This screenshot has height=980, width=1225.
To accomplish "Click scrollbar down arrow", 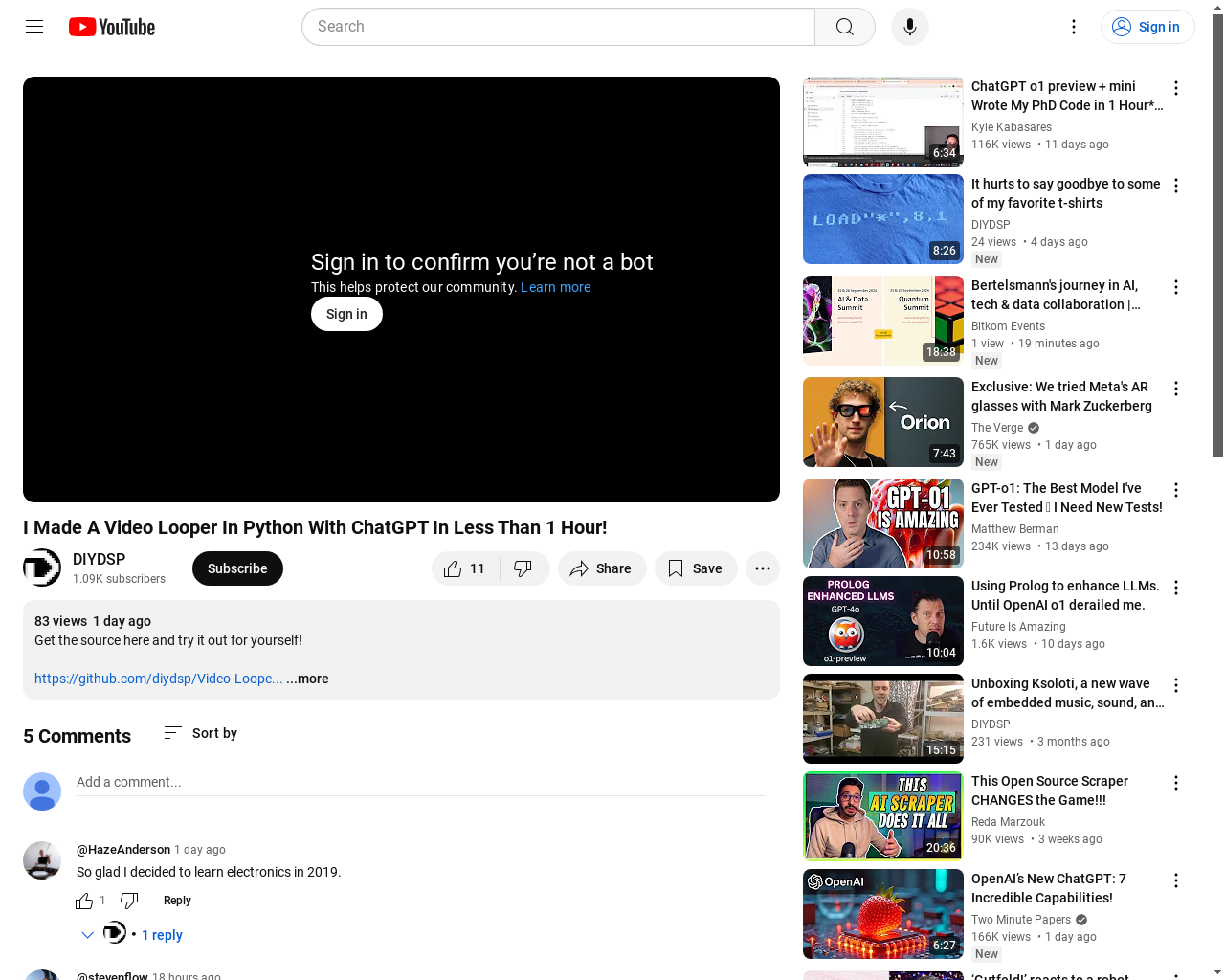I will [x=1217, y=972].
